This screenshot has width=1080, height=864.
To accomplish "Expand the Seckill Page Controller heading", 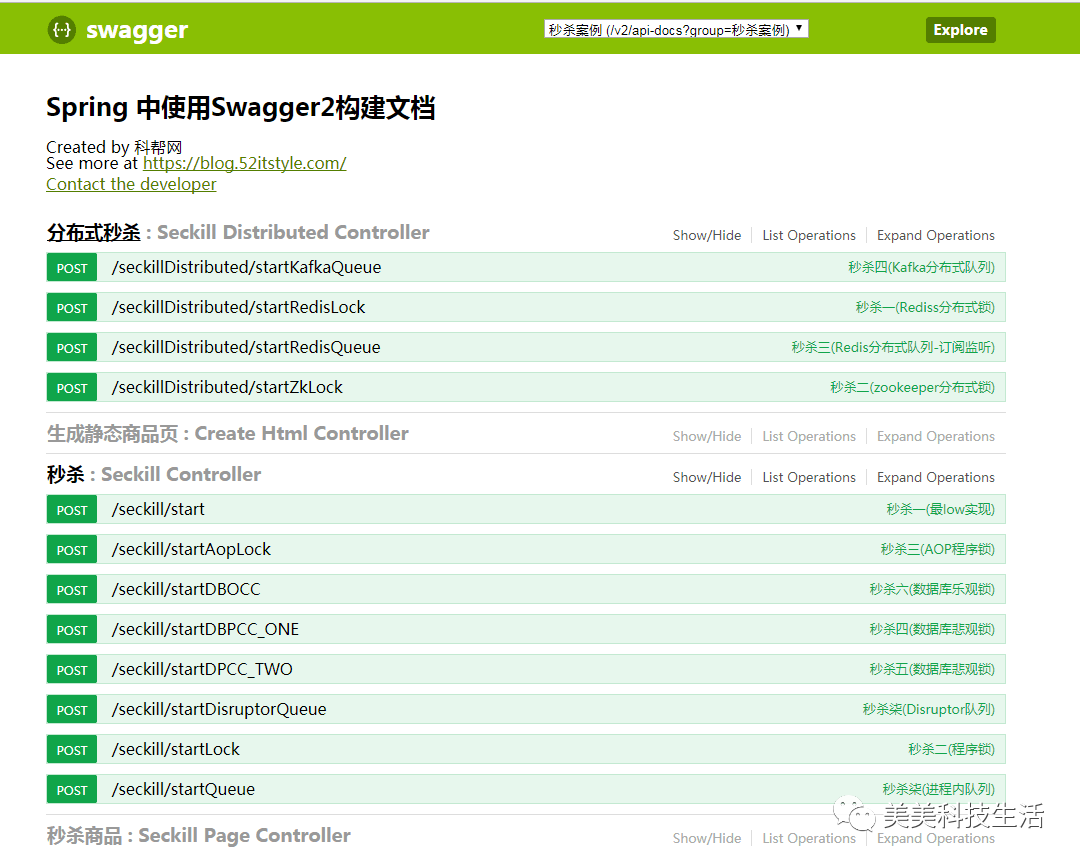I will 199,835.
